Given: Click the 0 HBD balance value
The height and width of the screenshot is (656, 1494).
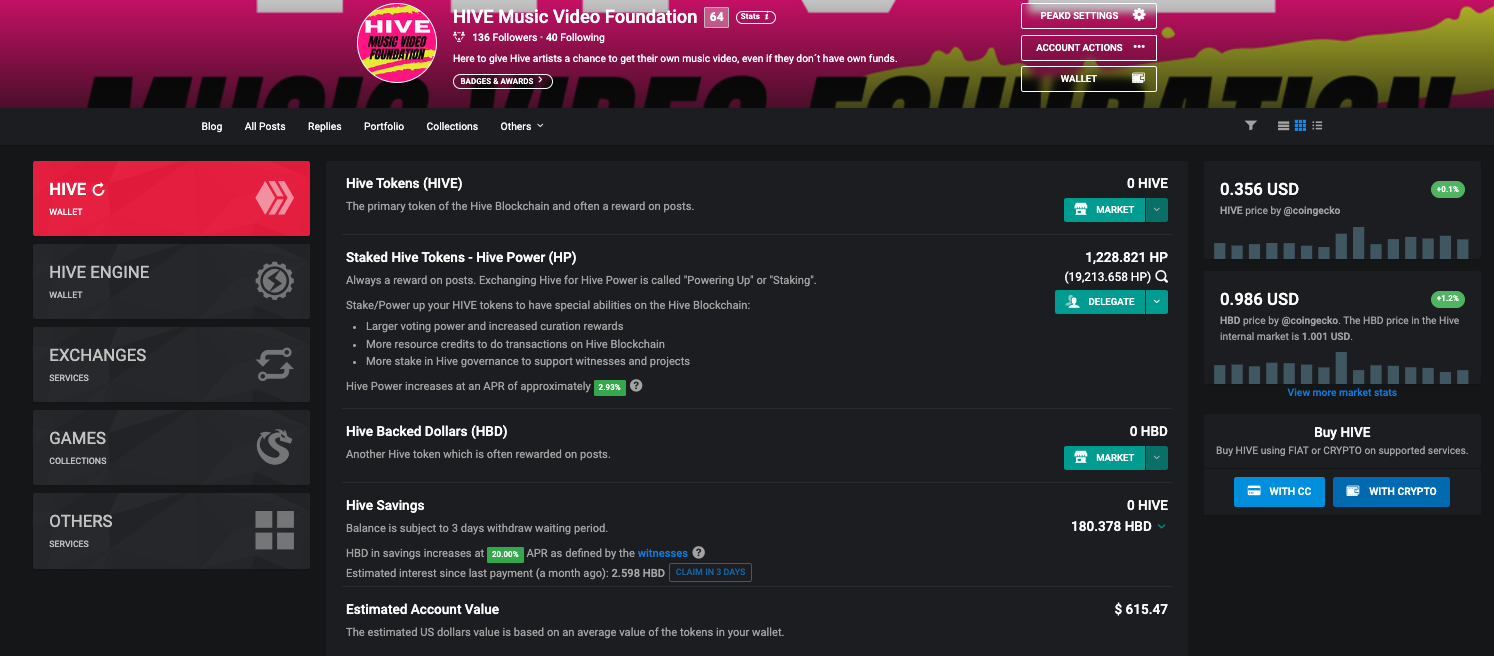Looking at the screenshot, I should pos(1149,432).
